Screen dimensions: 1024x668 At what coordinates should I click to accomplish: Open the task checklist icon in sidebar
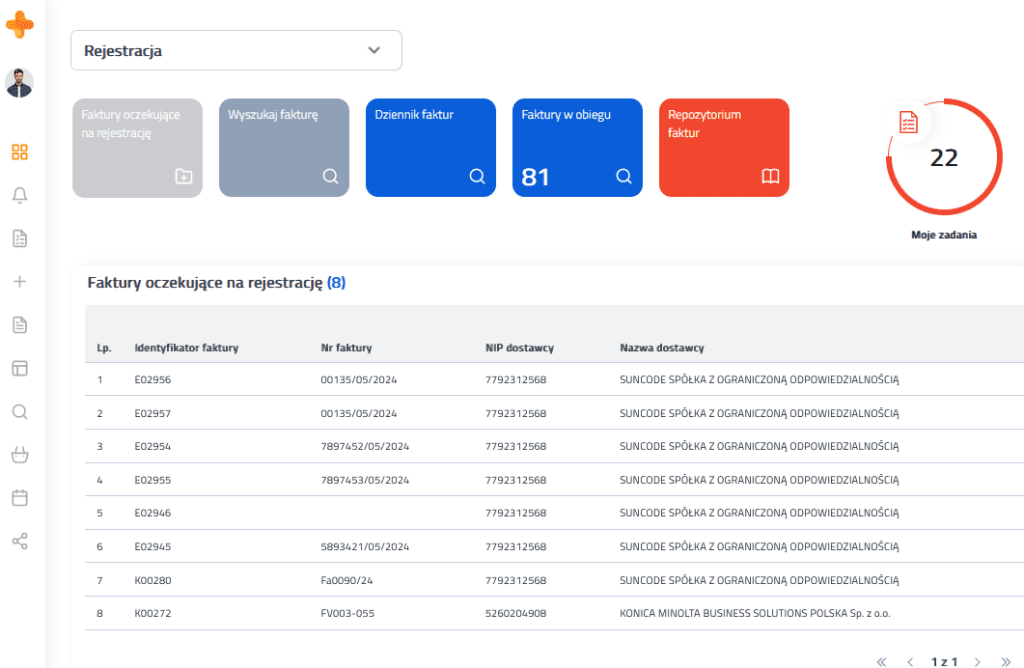pos(20,238)
